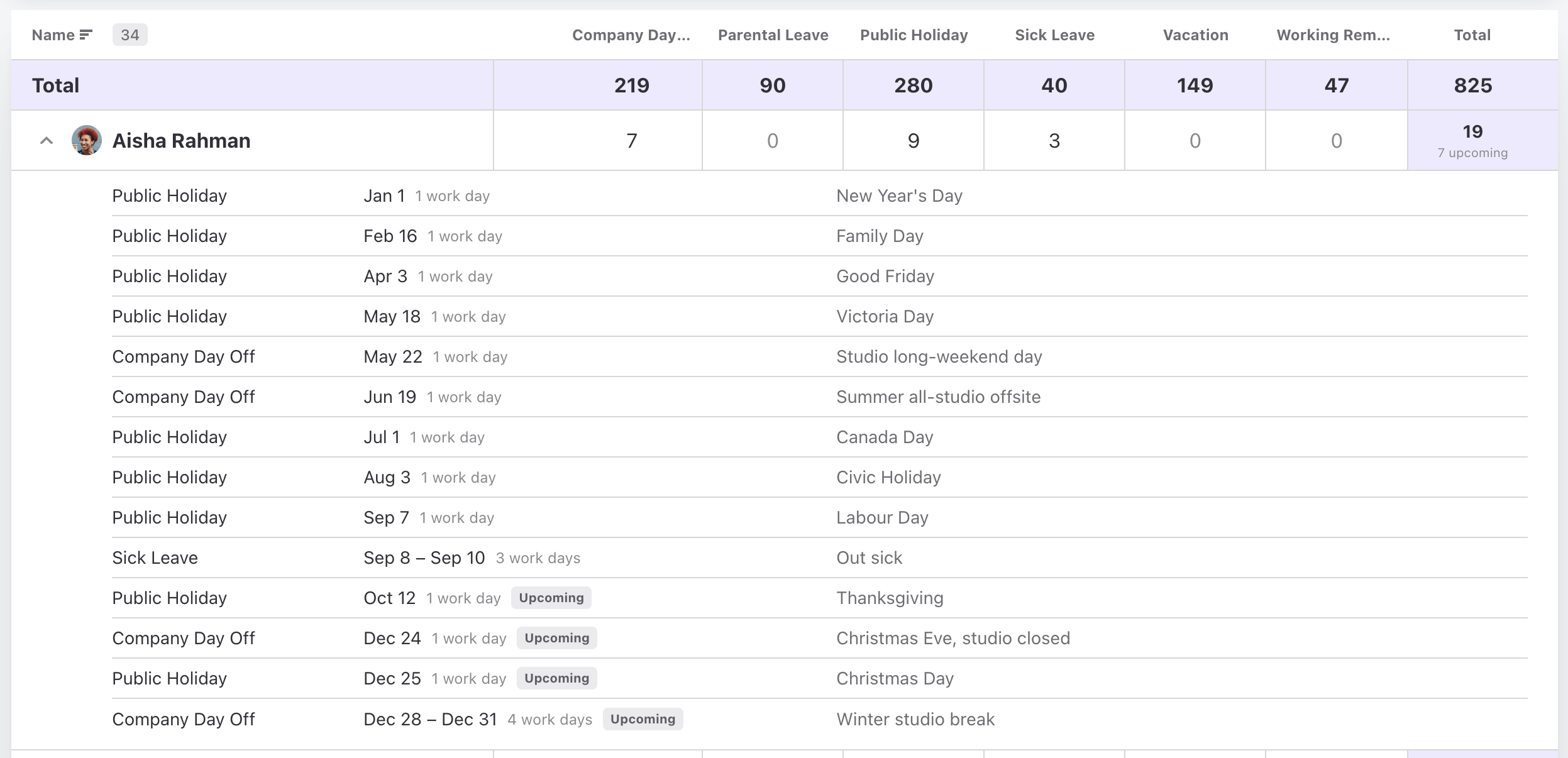Image resolution: width=1568 pixels, height=758 pixels.
Task: Click the Vacation column header
Action: tap(1196, 35)
